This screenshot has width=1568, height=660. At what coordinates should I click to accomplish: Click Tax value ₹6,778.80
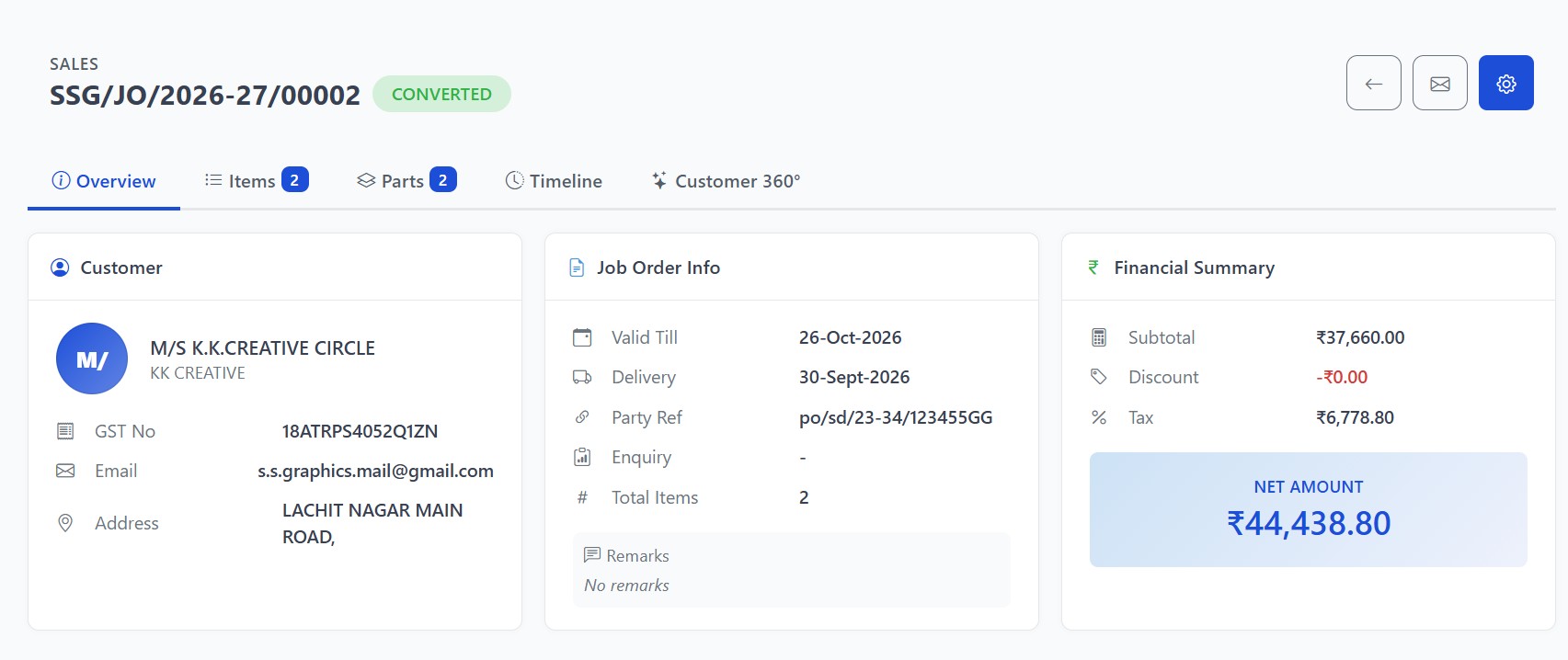coord(1355,417)
